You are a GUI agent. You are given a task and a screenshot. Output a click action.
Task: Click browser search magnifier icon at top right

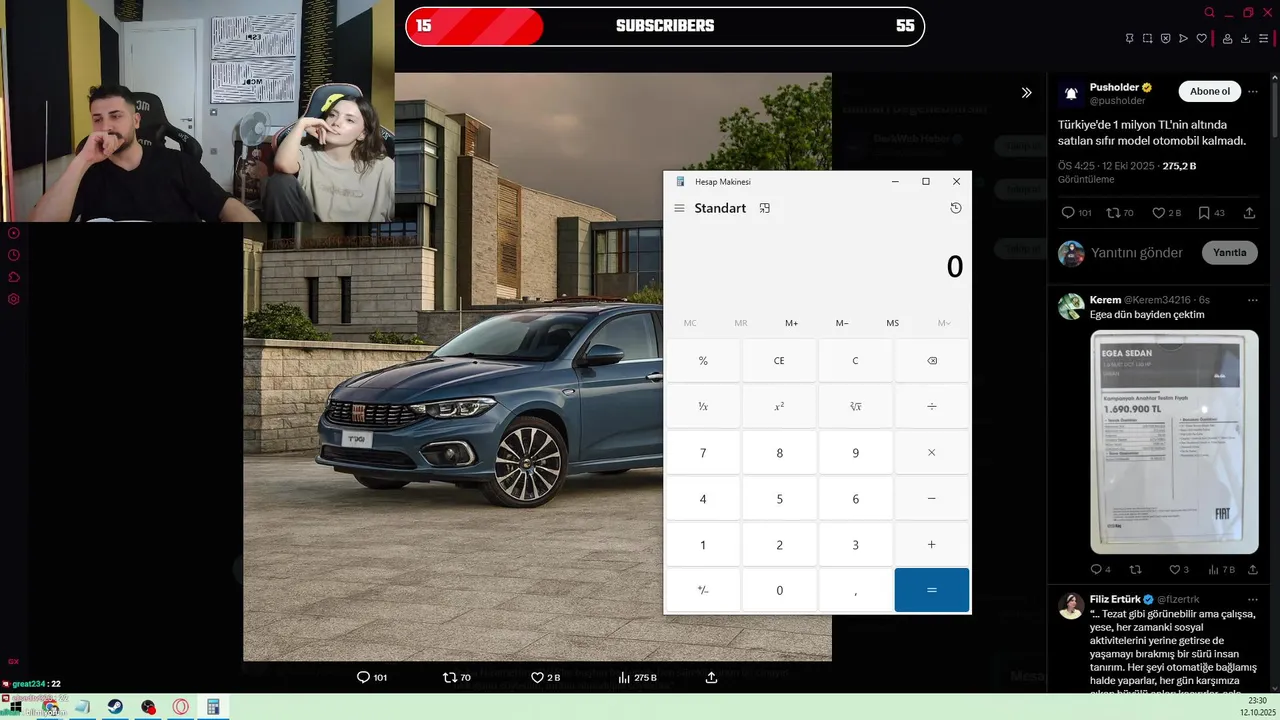click(1210, 13)
